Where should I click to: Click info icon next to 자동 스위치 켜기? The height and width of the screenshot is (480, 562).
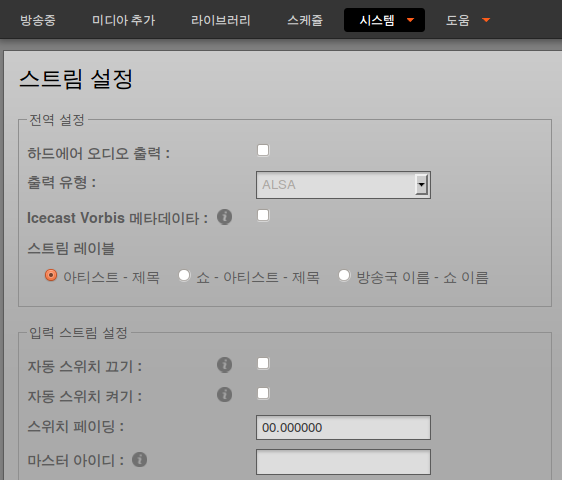pos(224,394)
